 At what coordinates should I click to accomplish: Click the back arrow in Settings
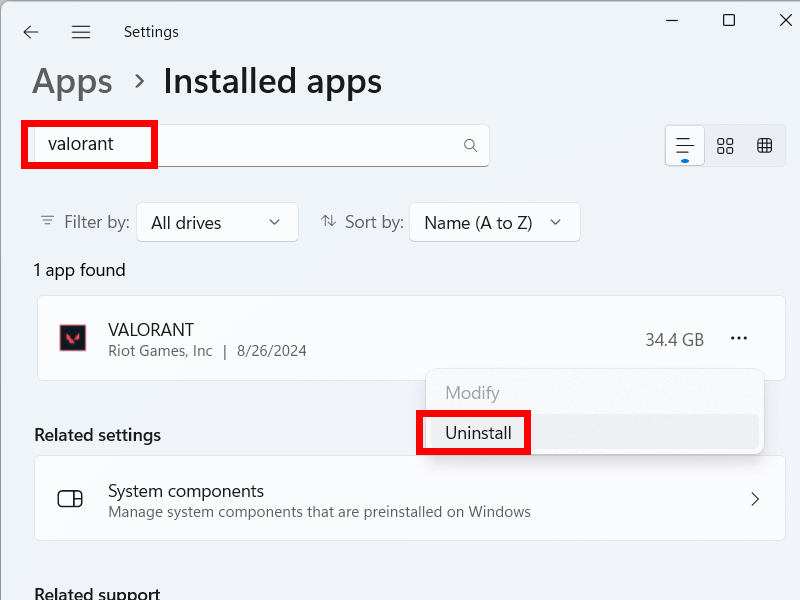point(31,31)
